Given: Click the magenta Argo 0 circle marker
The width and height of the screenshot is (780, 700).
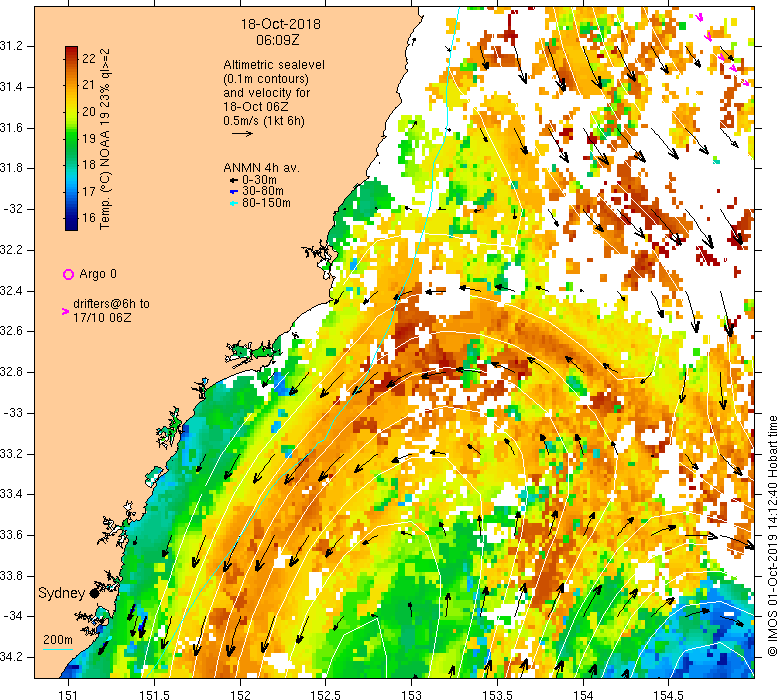Looking at the screenshot, I should tap(68, 274).
